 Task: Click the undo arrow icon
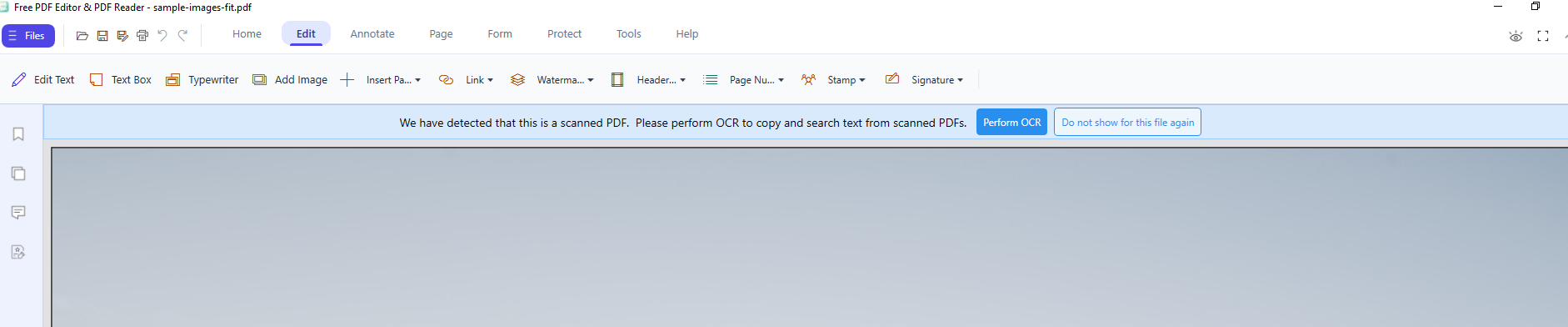(x=162, y=35)
